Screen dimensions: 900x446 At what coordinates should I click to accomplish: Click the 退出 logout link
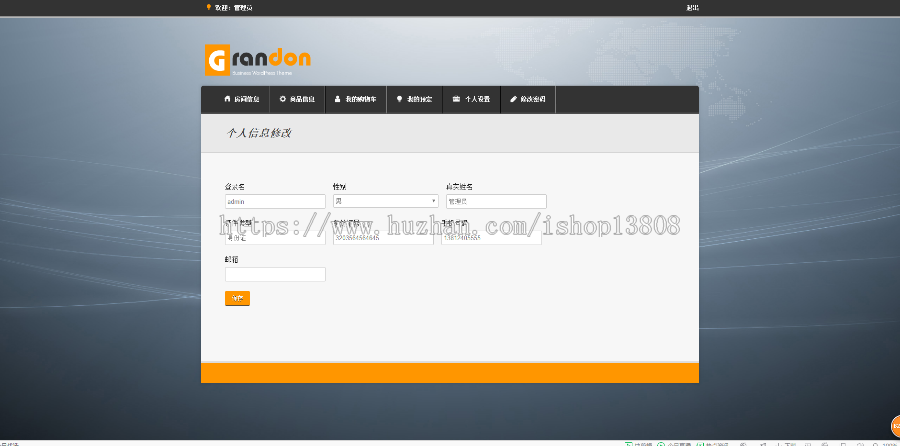tap(692, 8)
